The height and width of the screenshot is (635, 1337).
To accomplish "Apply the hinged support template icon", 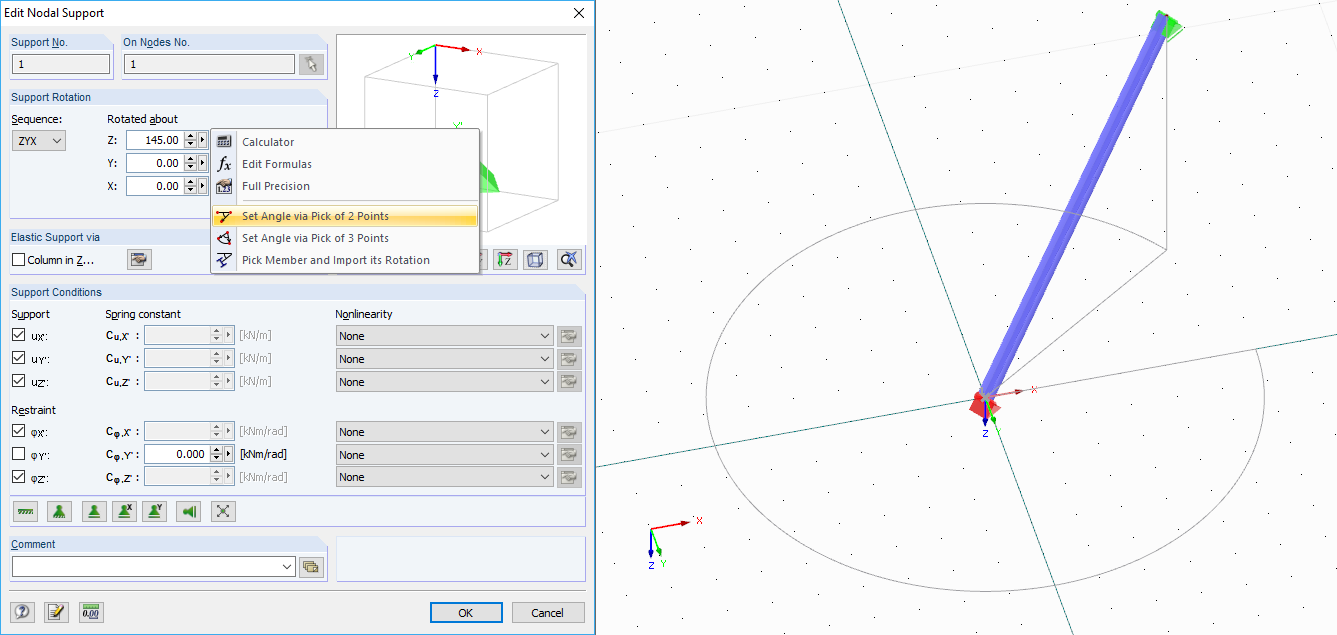I will (x=59, y=510).
